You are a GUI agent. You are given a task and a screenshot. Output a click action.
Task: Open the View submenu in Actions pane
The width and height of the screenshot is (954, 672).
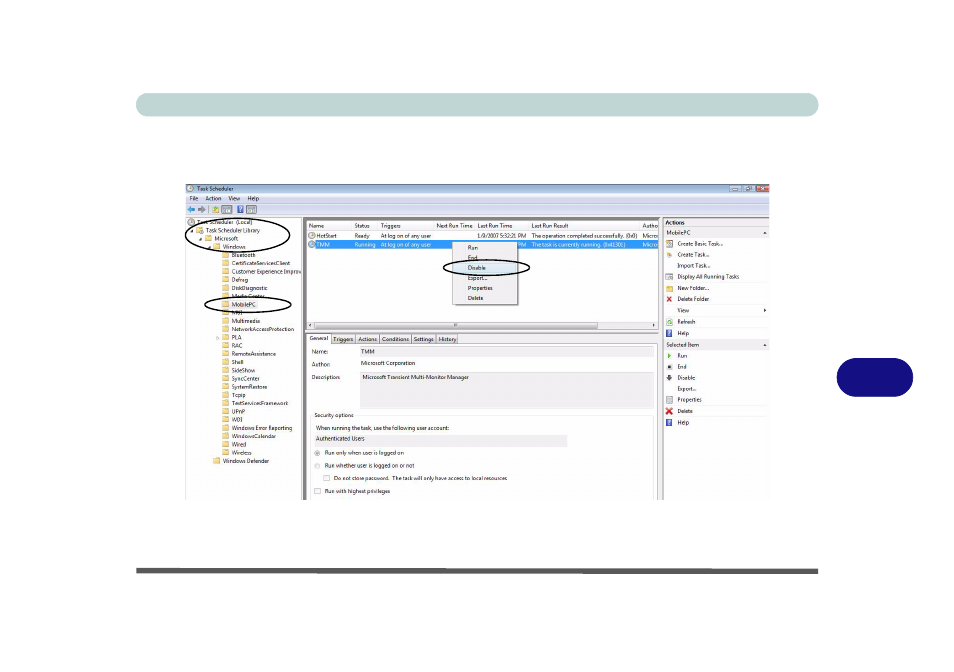click(x=716, y=310)
